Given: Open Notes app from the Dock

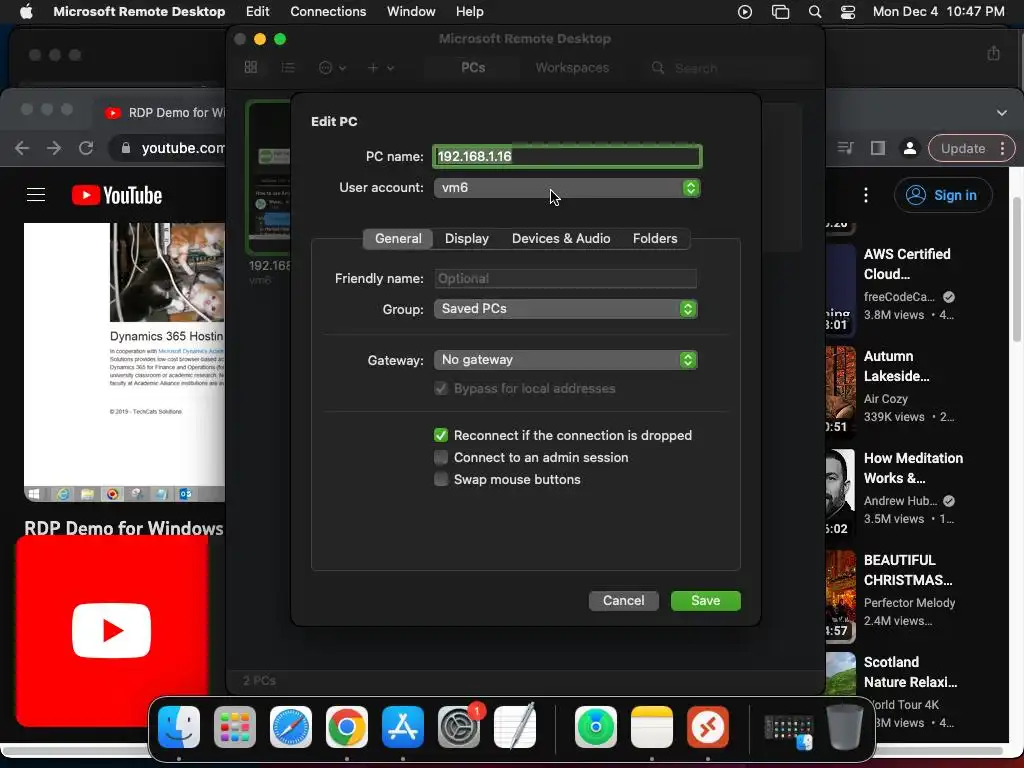Looking at the screenshot, I should coord(652,727).
